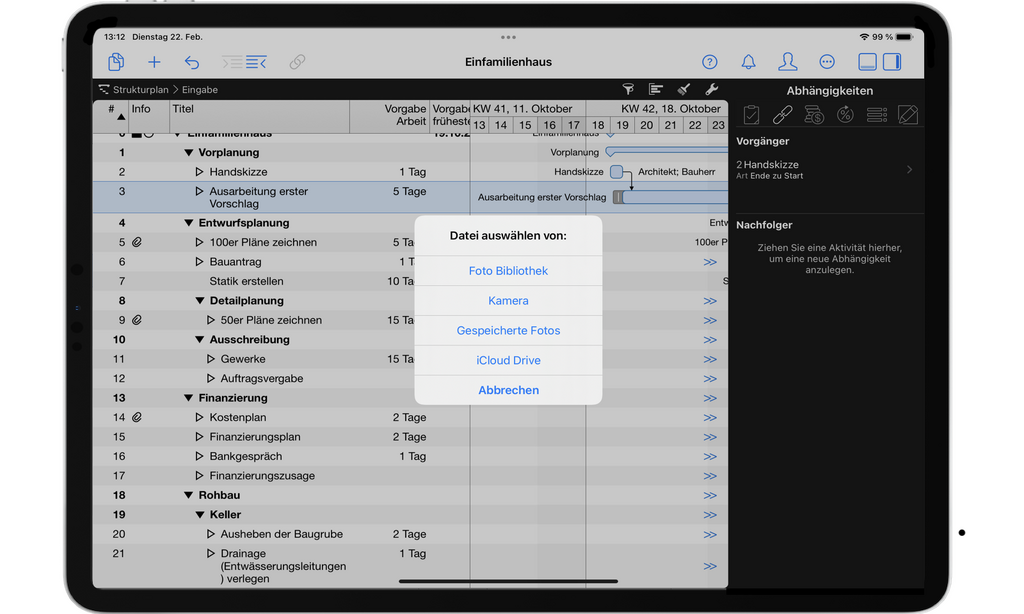This screenshot has width=1024, height=614.
Task: Collapse the Vorplanung group
Action: pos(189,153)
